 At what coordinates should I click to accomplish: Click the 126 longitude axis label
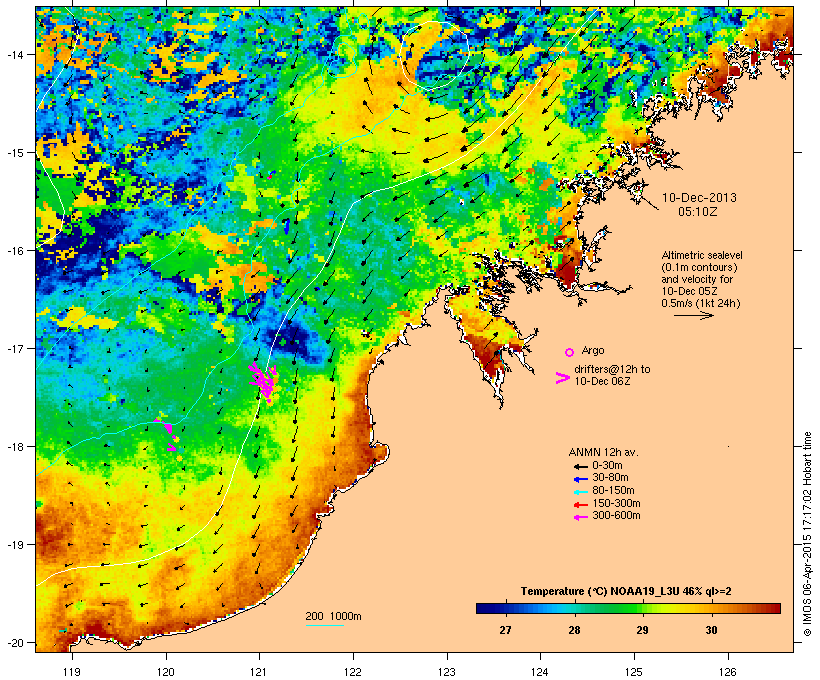coord(728,672)
